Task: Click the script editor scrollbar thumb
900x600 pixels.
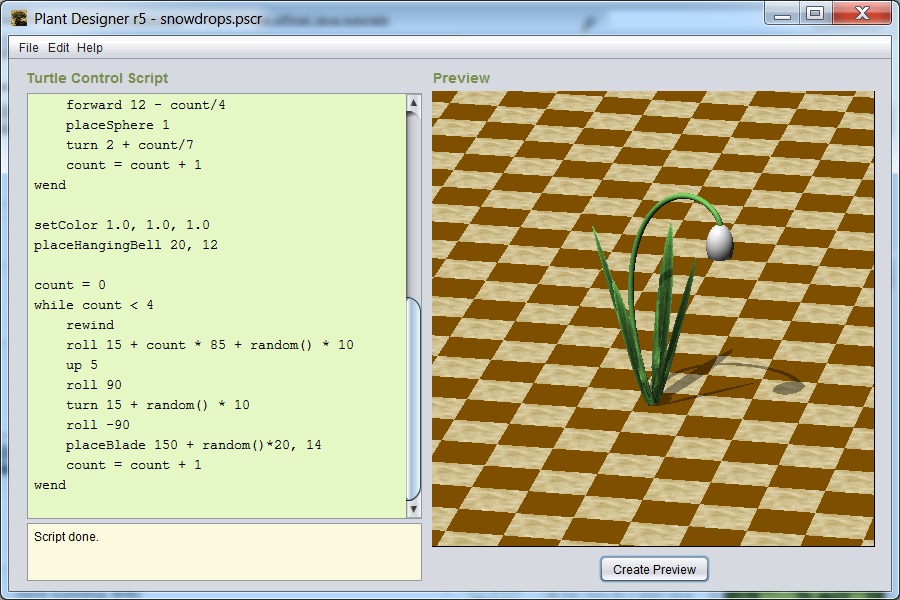Action: [413, 399]
